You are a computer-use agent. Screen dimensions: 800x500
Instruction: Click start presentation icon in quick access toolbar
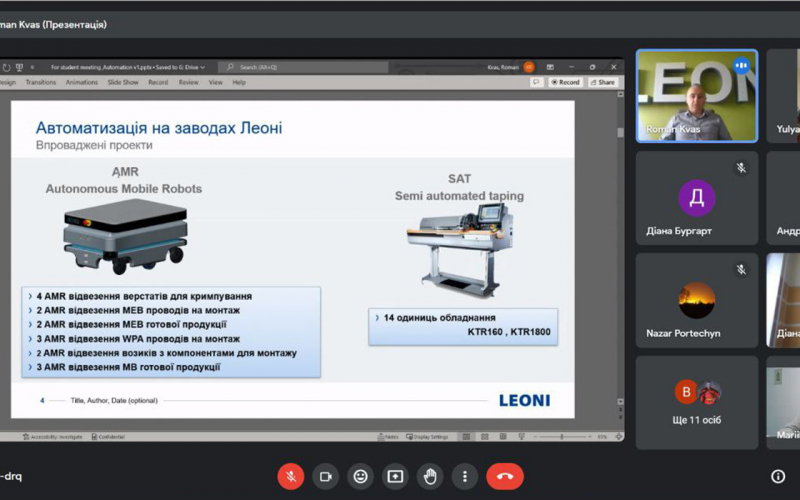tap(19, 67)
